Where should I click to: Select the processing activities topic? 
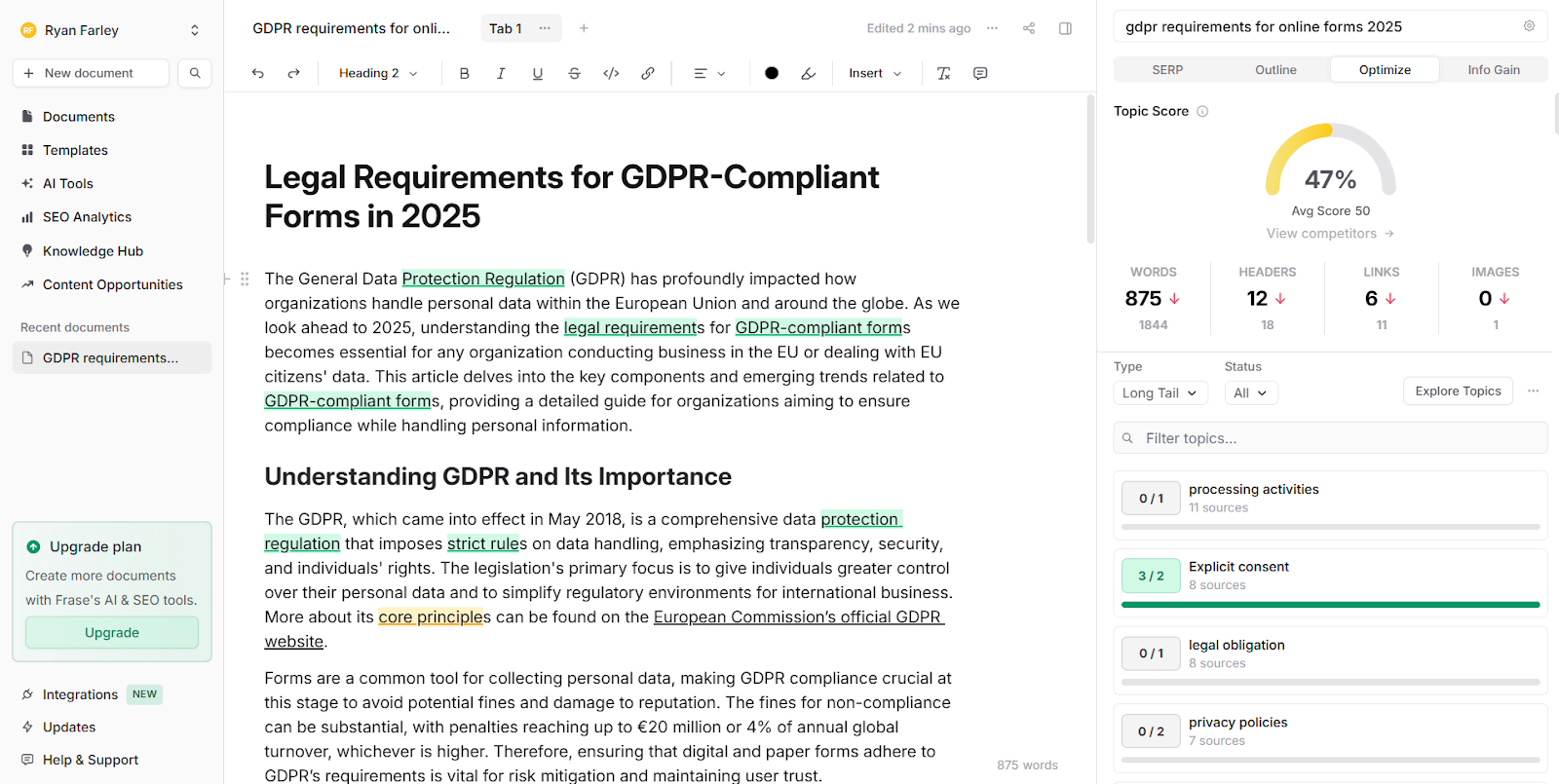pyautogui.click(x=1330, y=504)
